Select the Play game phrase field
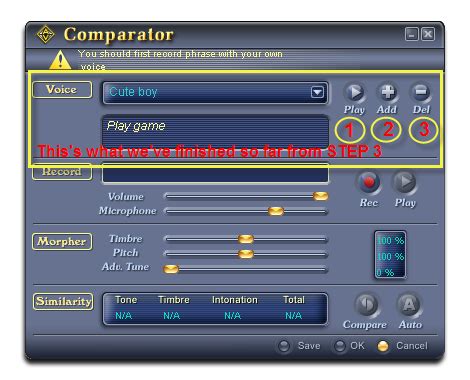Viewport: 470px width, 380px height. pyautogui.click(x=215, y=132)
